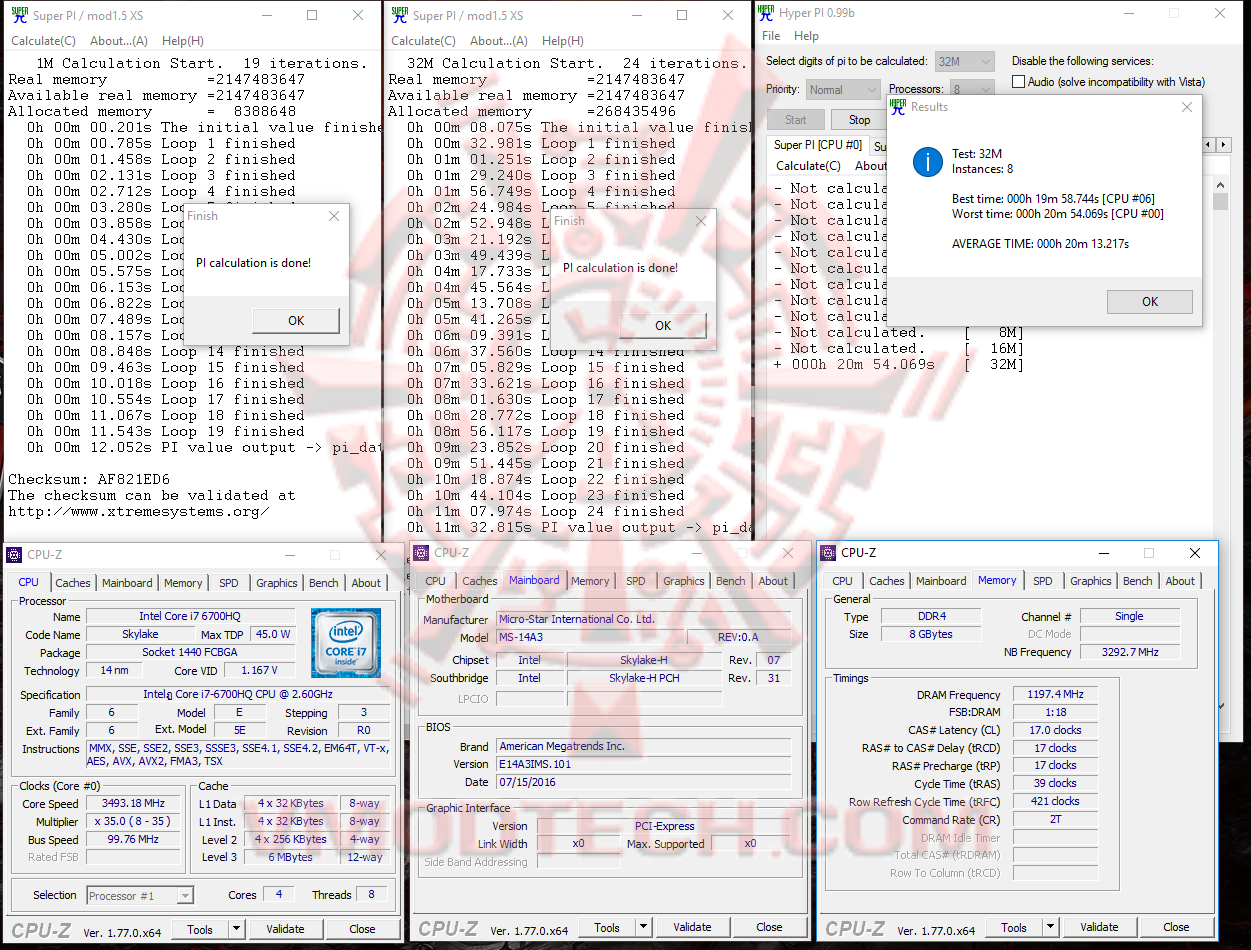This screenshot has height=950, width=1251.
Task: Click OK in the Hyper PI Results dialog
Action: [1150, 301]
